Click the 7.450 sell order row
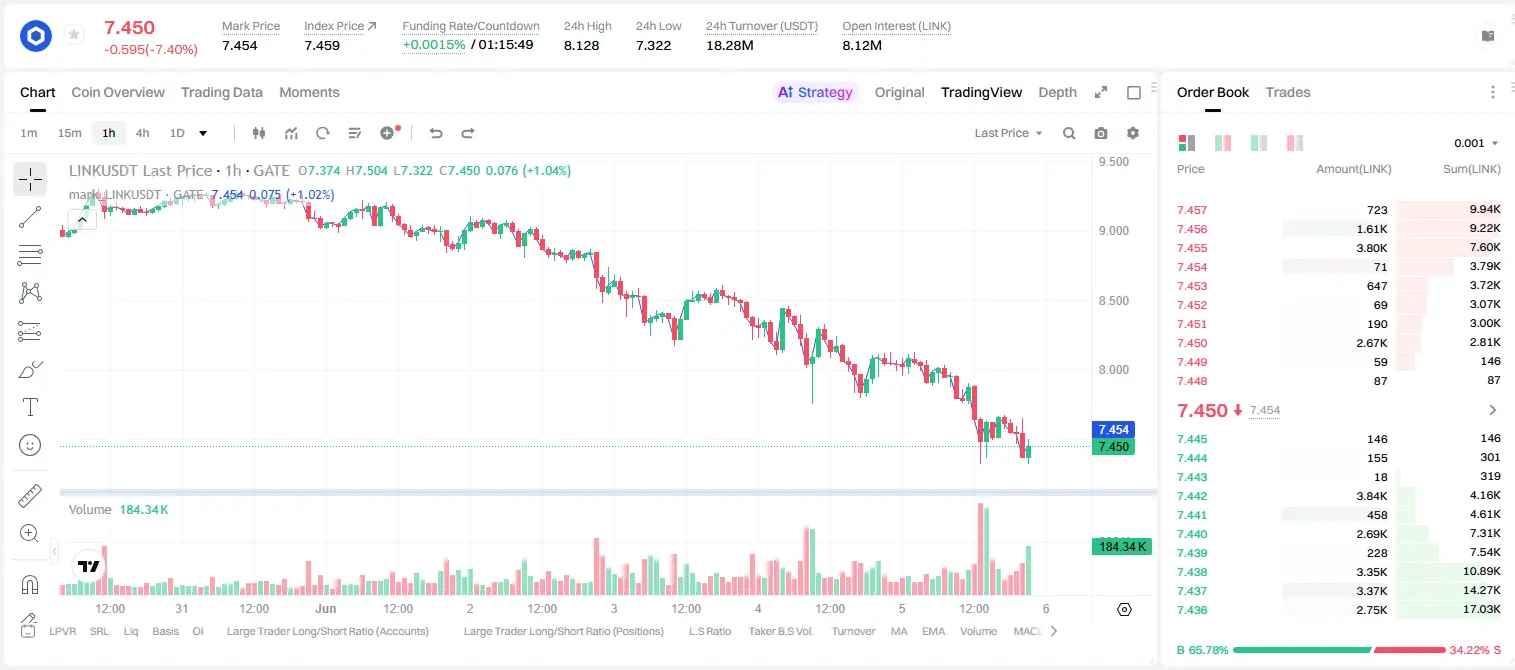This screenshot has height=670, width=1515. (x=1339, y=343)
